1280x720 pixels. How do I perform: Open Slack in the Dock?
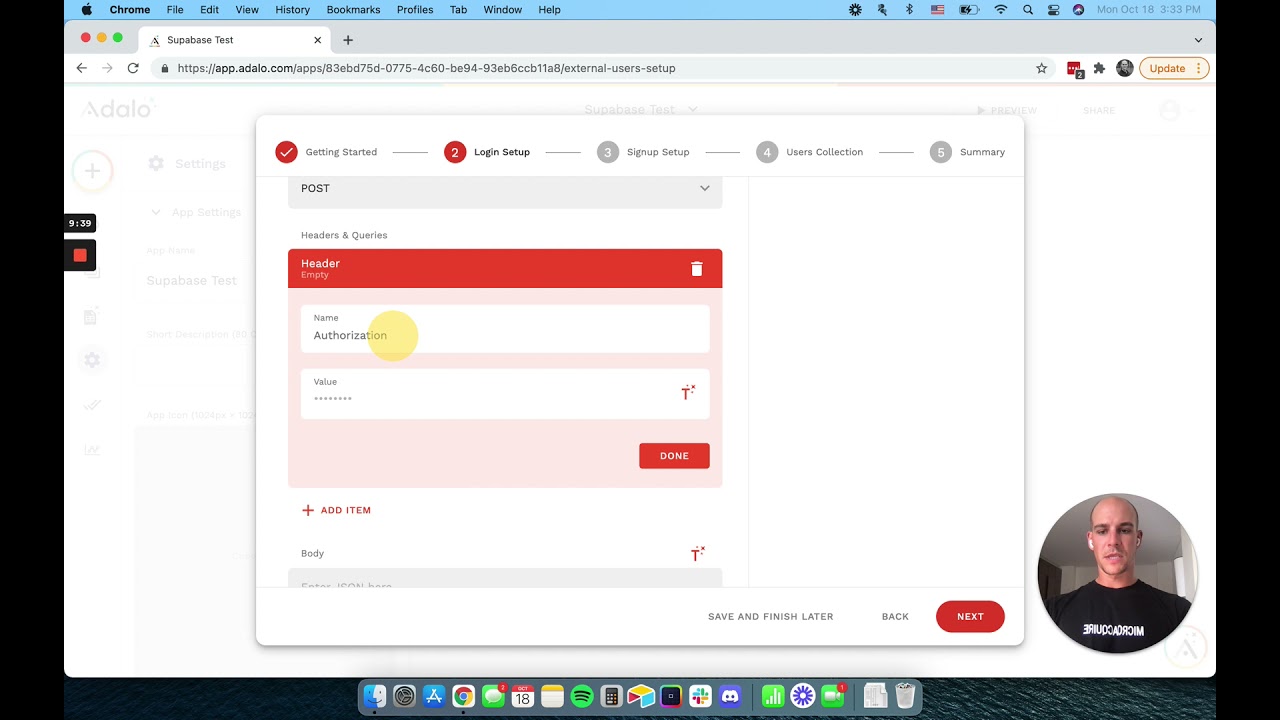(700, 696)
